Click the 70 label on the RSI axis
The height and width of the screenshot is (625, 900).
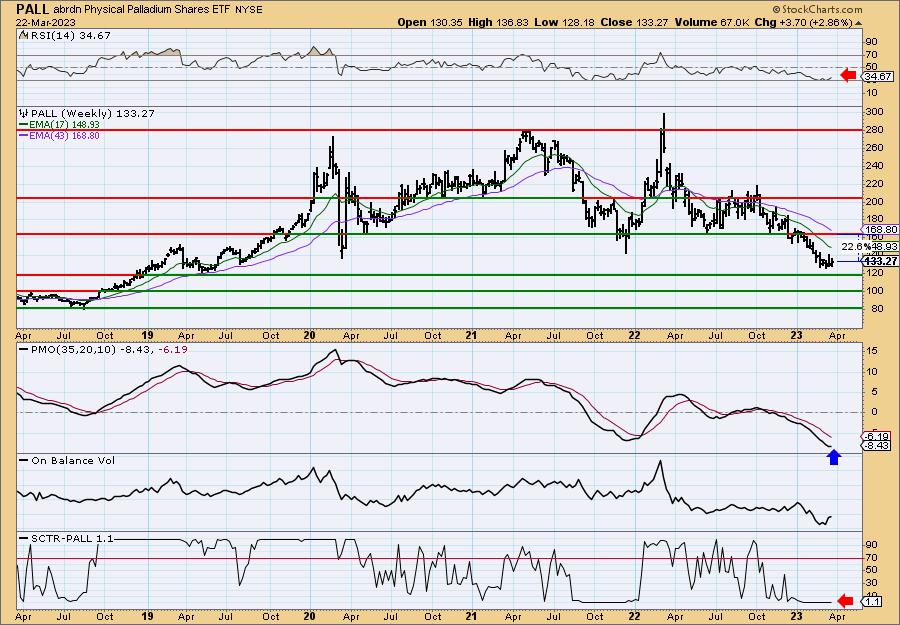[x=872, y=55]
